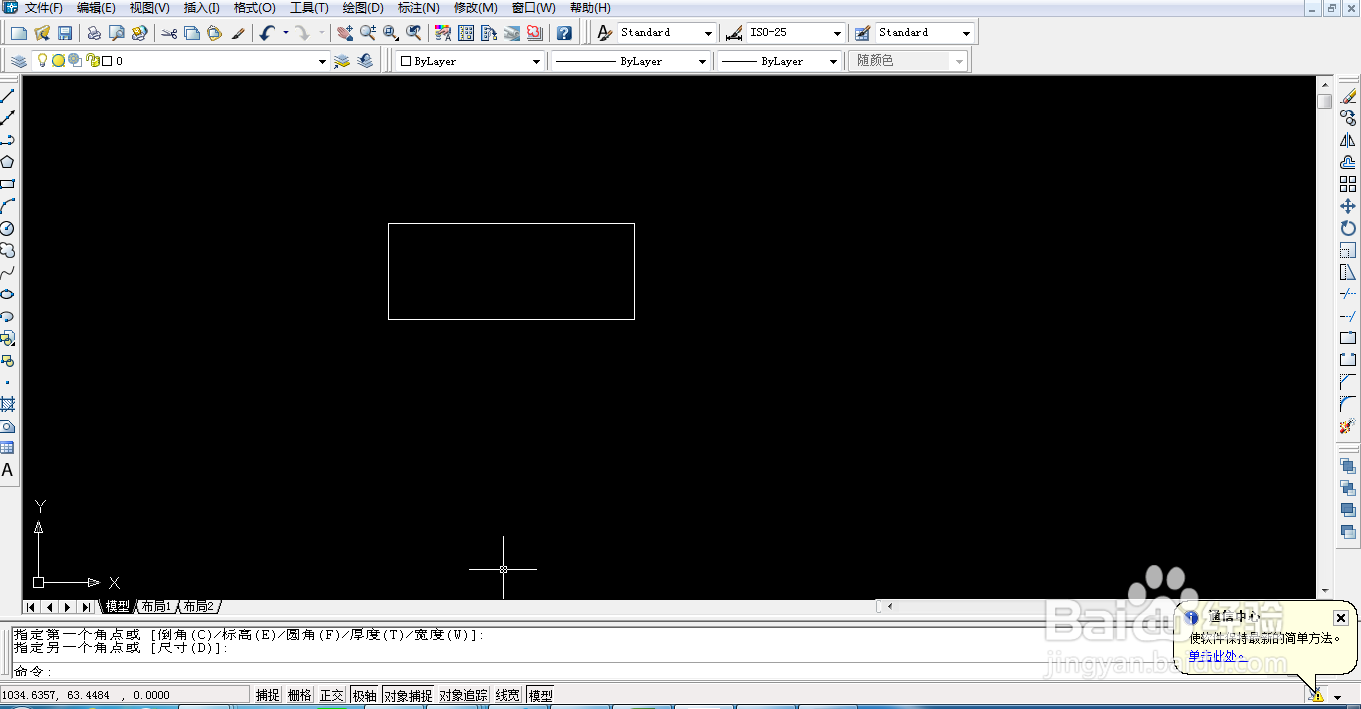Select the Revision Cloud tool

(7, 250)
